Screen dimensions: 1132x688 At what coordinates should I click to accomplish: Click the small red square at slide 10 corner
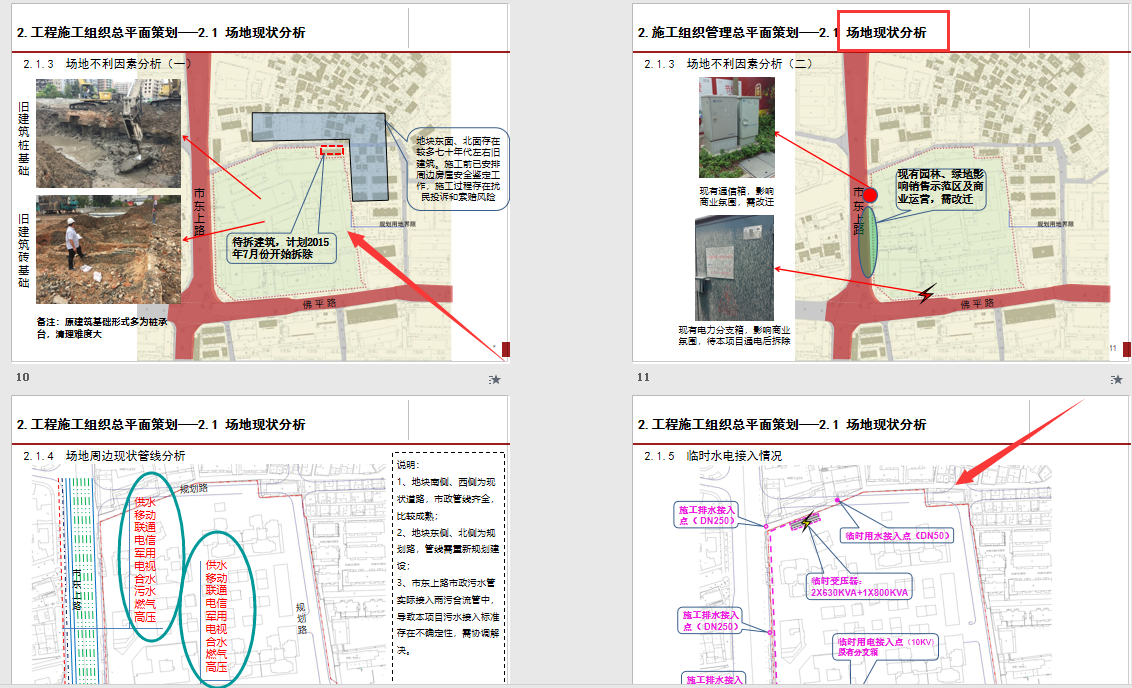506,349
